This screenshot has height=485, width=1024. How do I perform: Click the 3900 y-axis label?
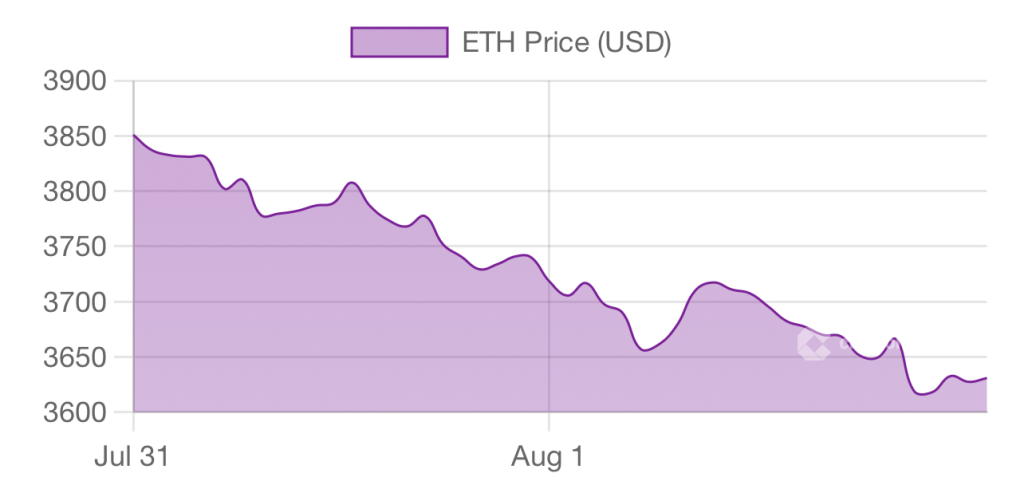click(x=75, y=81)
